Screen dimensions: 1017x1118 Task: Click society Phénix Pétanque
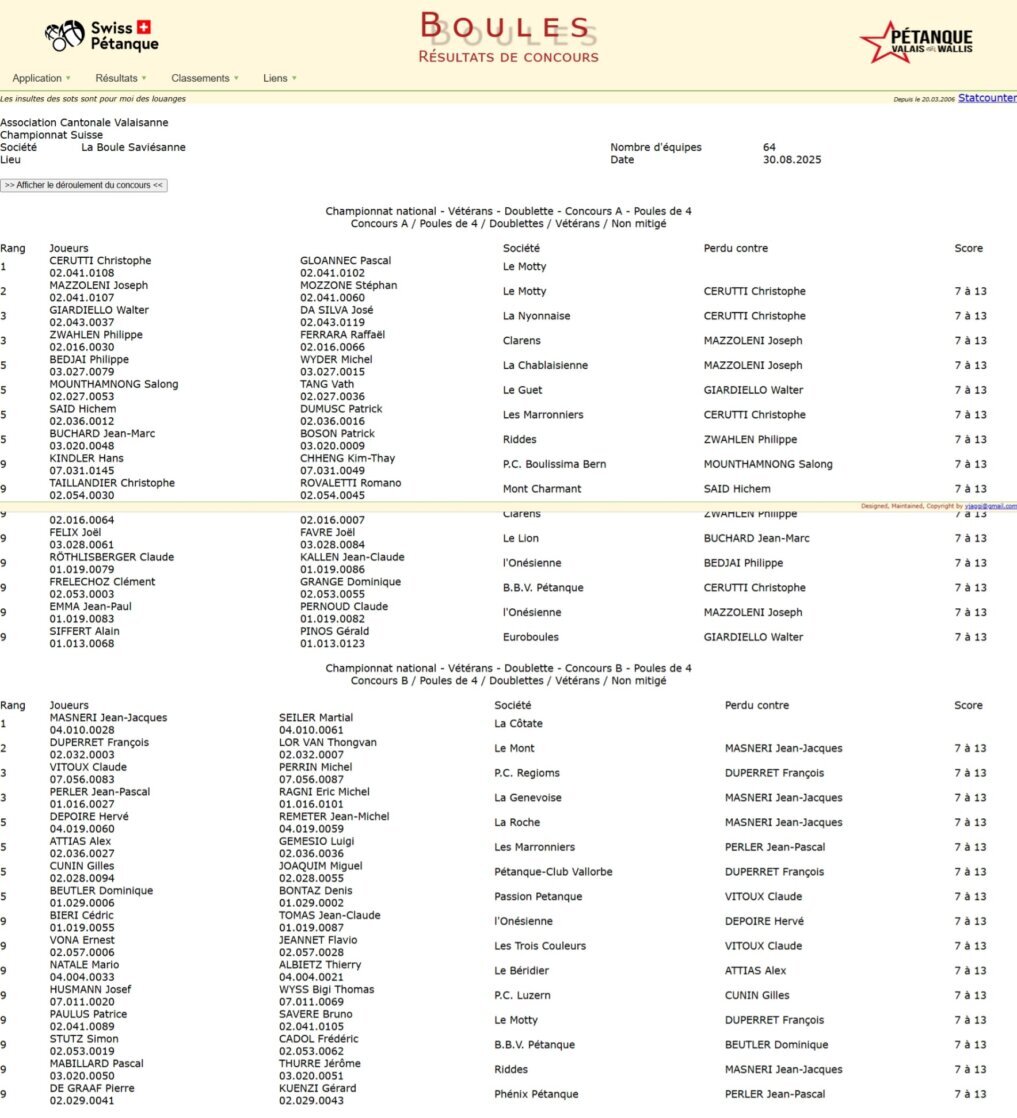(x=536, y=1094)
